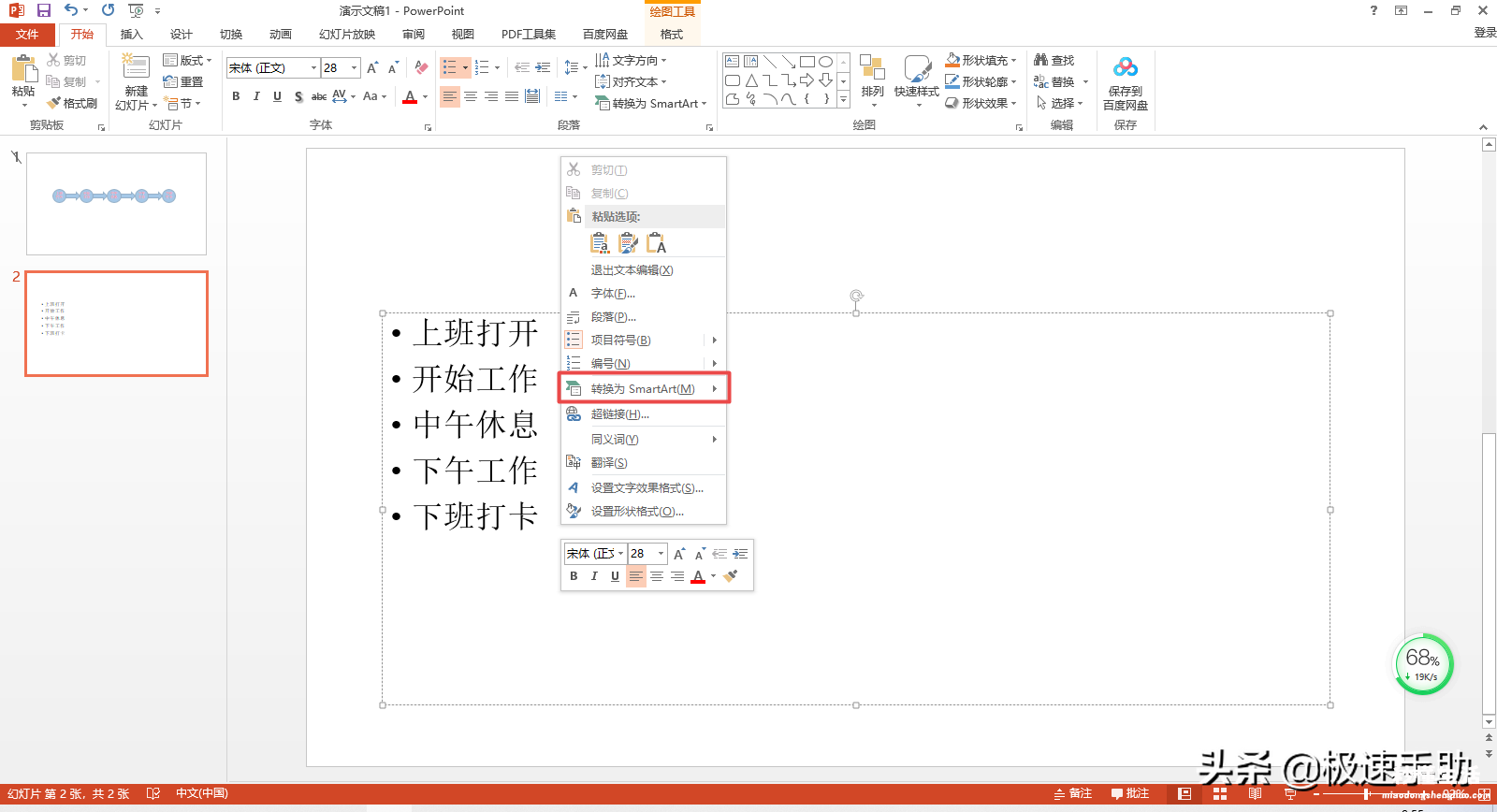
Task: Click the Notes (备注) status button
Action: pyautogui.click(x=1073, y=793)
